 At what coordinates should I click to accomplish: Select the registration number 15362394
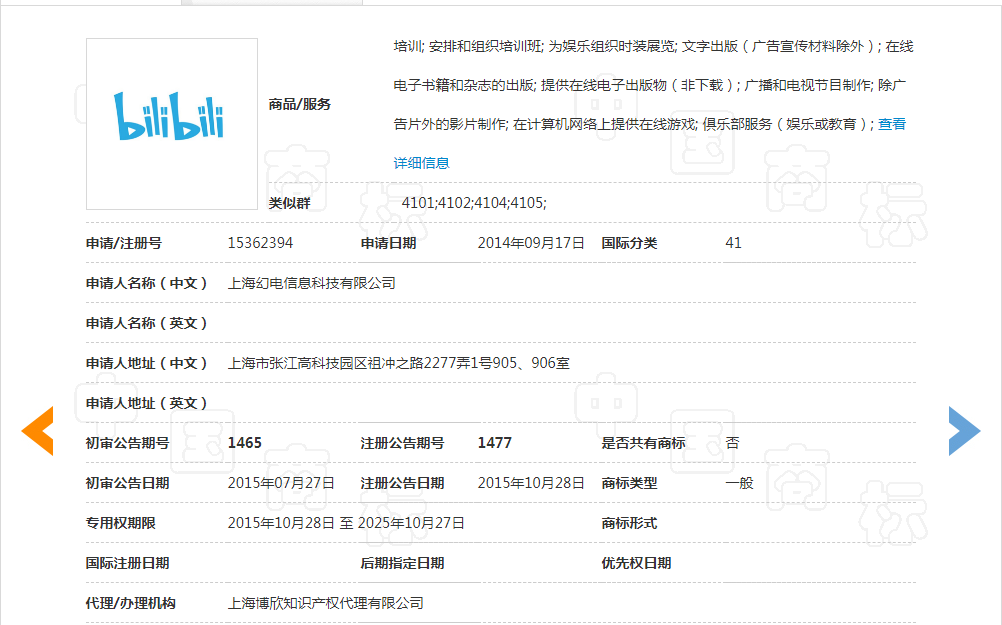click(x=260, y=243)
